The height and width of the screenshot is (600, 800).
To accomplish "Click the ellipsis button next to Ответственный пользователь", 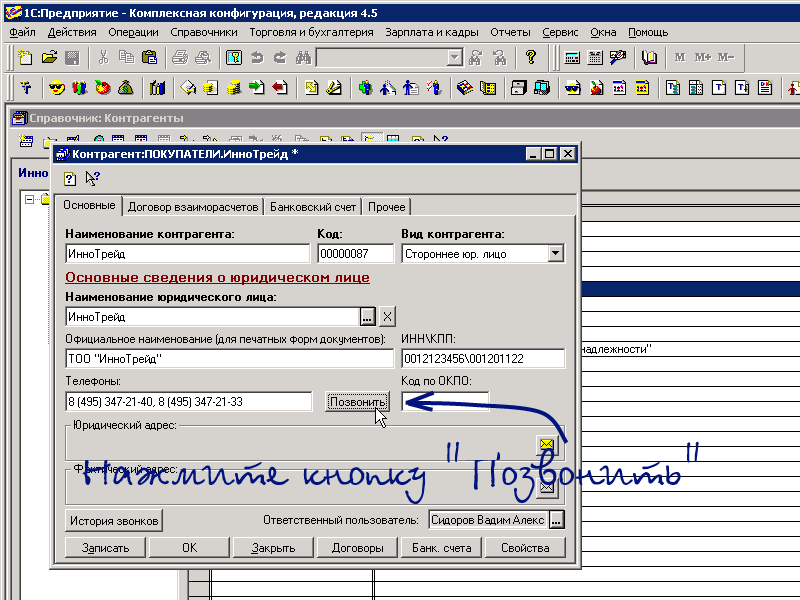I will [557, 520].
